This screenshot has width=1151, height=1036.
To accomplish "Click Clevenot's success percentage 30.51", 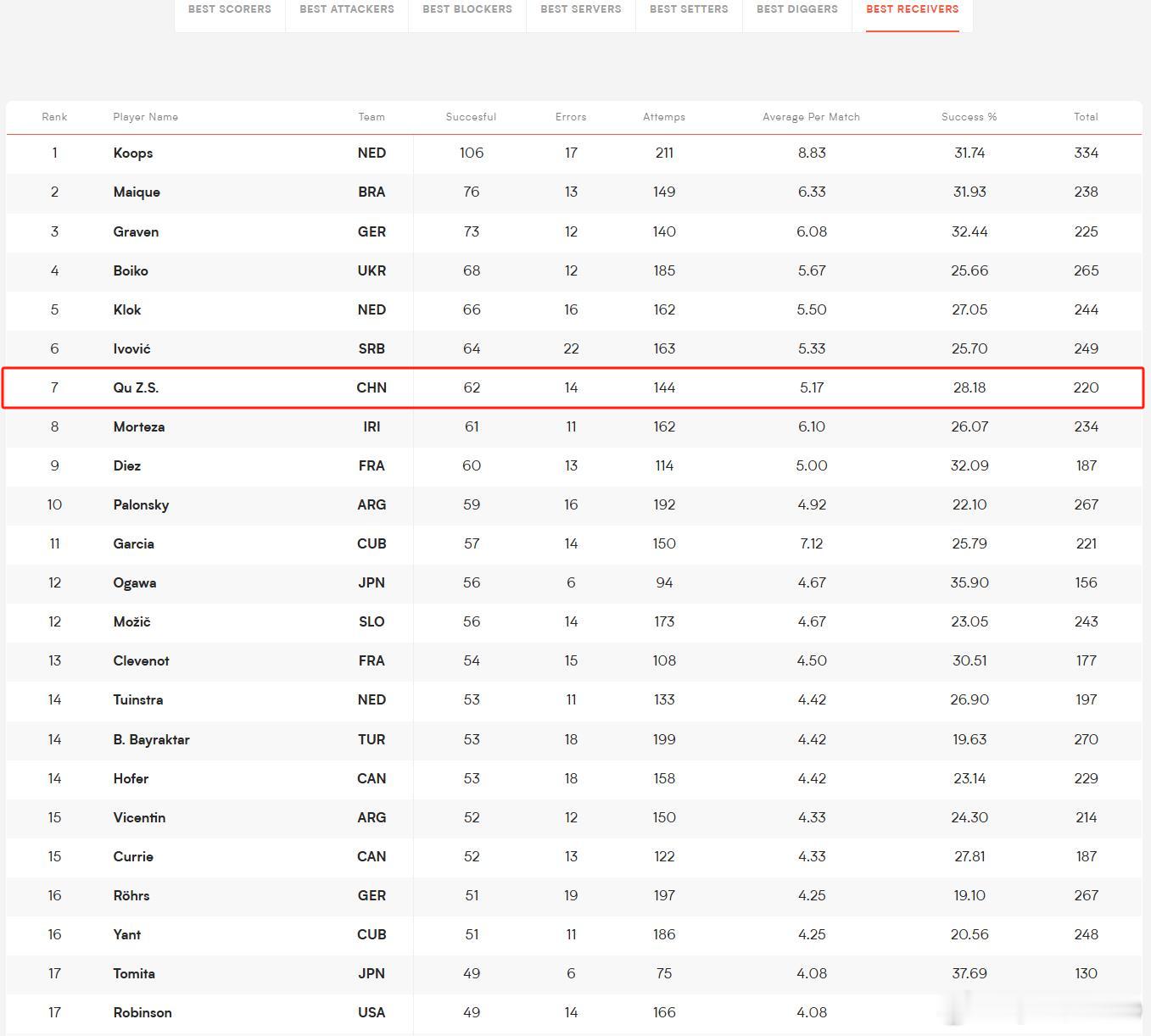I will tap(969, 660).
